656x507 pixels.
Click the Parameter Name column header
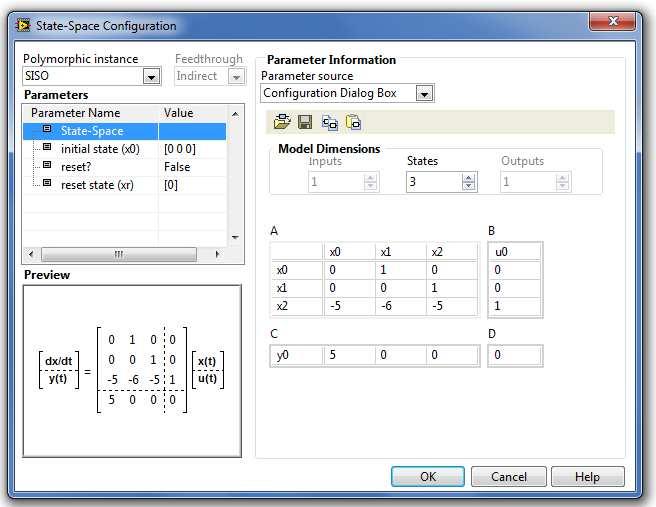(75, 113)
